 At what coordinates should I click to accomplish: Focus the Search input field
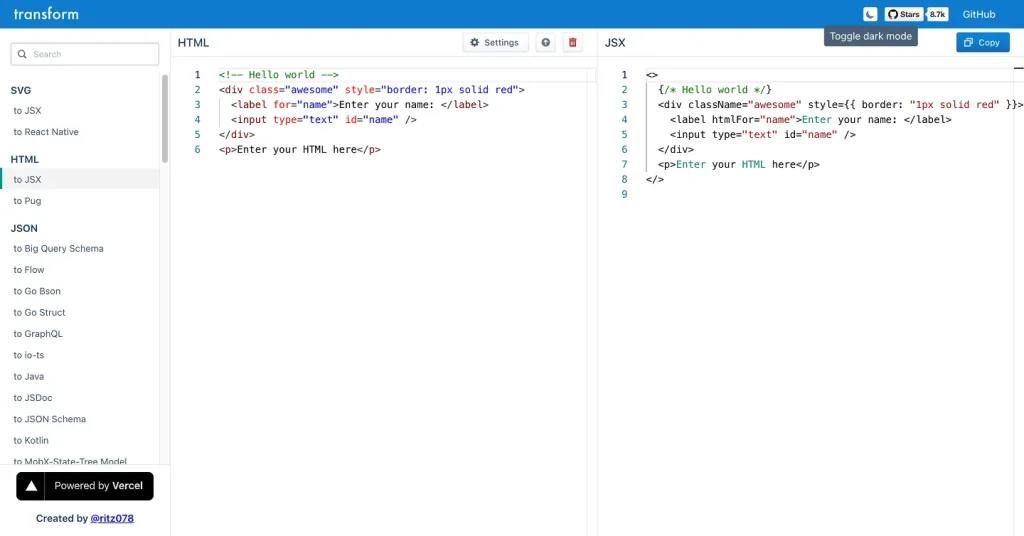tap(85, 54)
